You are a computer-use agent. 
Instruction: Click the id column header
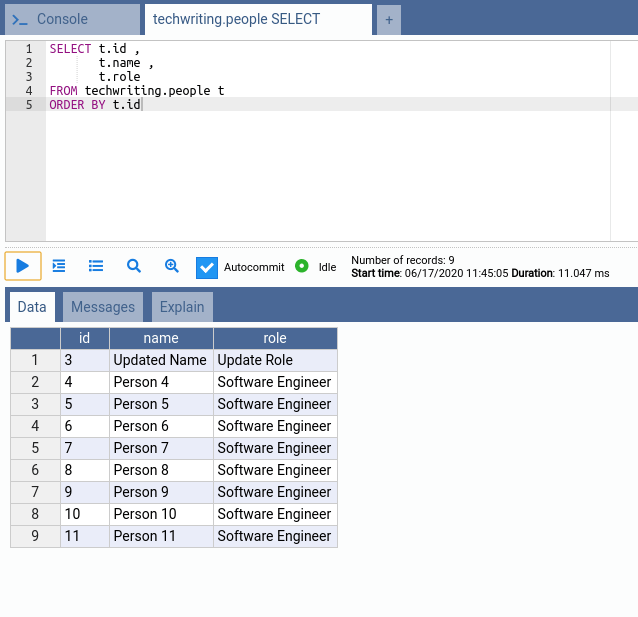[85, 338]
